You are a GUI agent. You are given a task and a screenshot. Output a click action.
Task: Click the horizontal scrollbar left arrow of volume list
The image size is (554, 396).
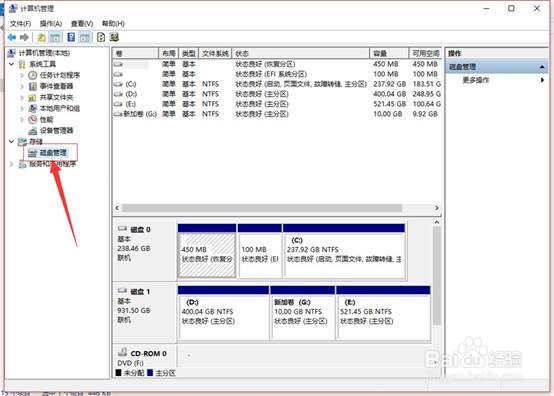117,208
